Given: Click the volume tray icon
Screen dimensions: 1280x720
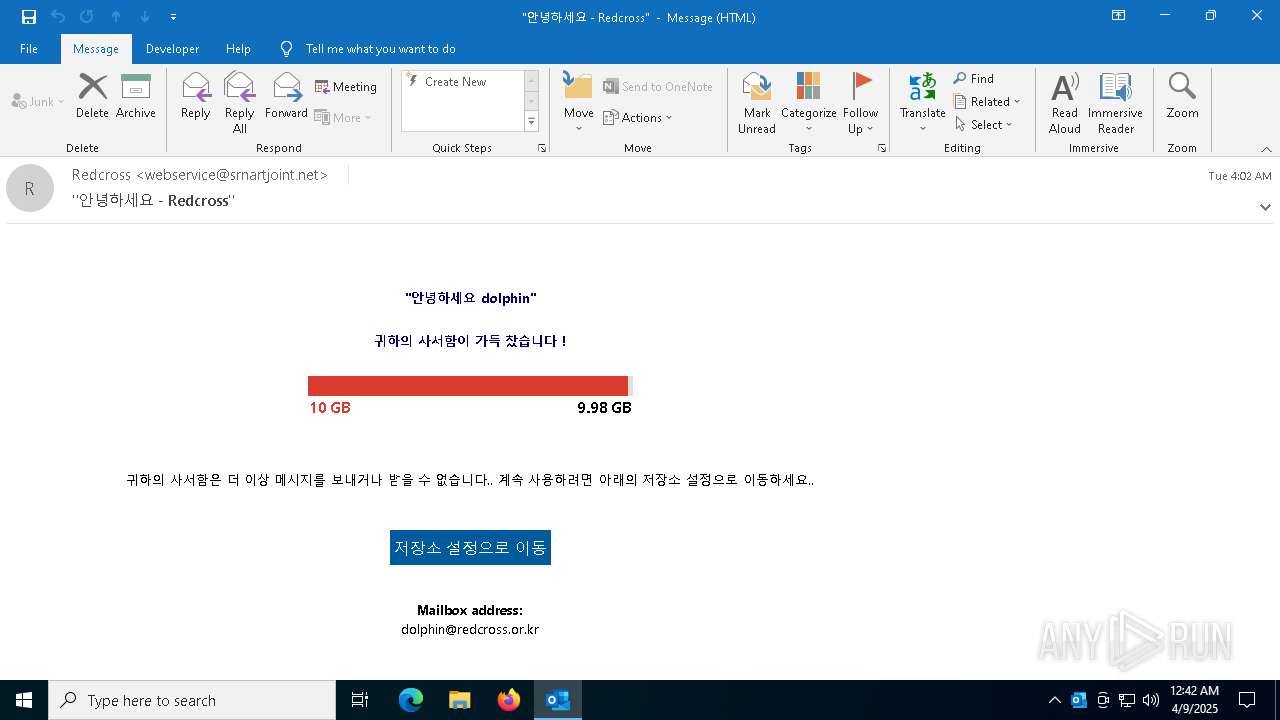Looking at the screenshot, I should coord(1151,700).
